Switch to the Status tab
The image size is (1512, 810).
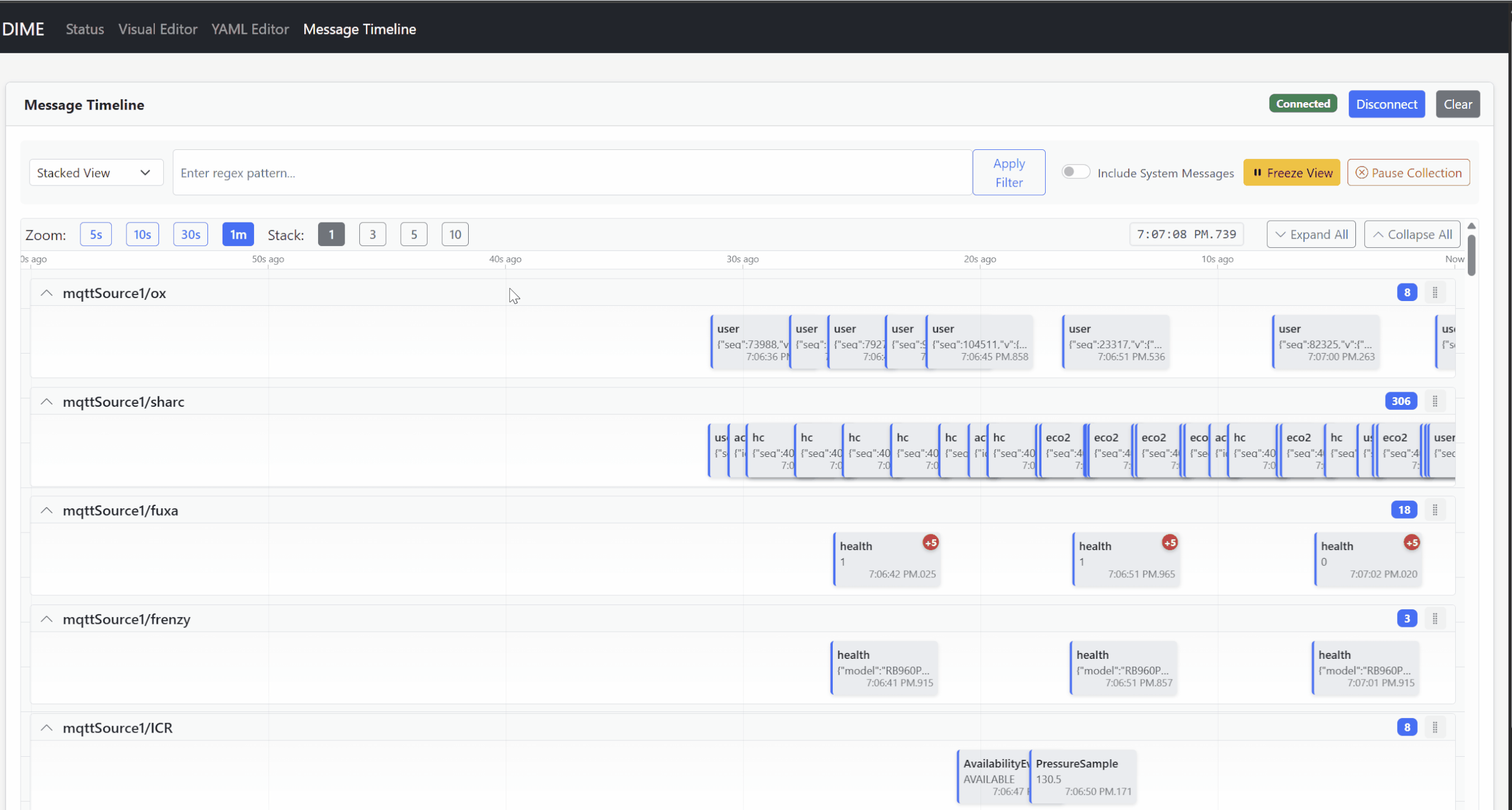[x=85, y=29]
